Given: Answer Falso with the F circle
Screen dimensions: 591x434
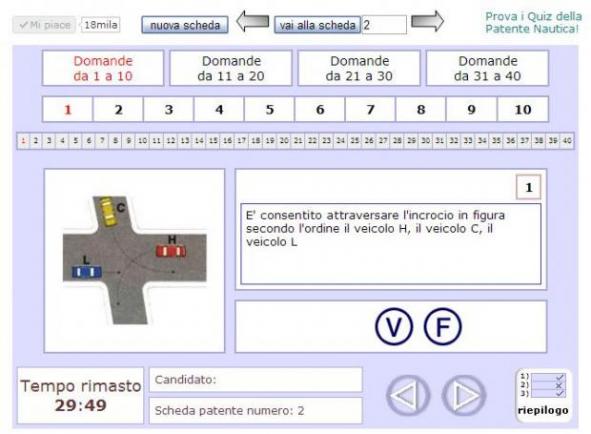Looking at the screenshot, I should coord(442,327).
